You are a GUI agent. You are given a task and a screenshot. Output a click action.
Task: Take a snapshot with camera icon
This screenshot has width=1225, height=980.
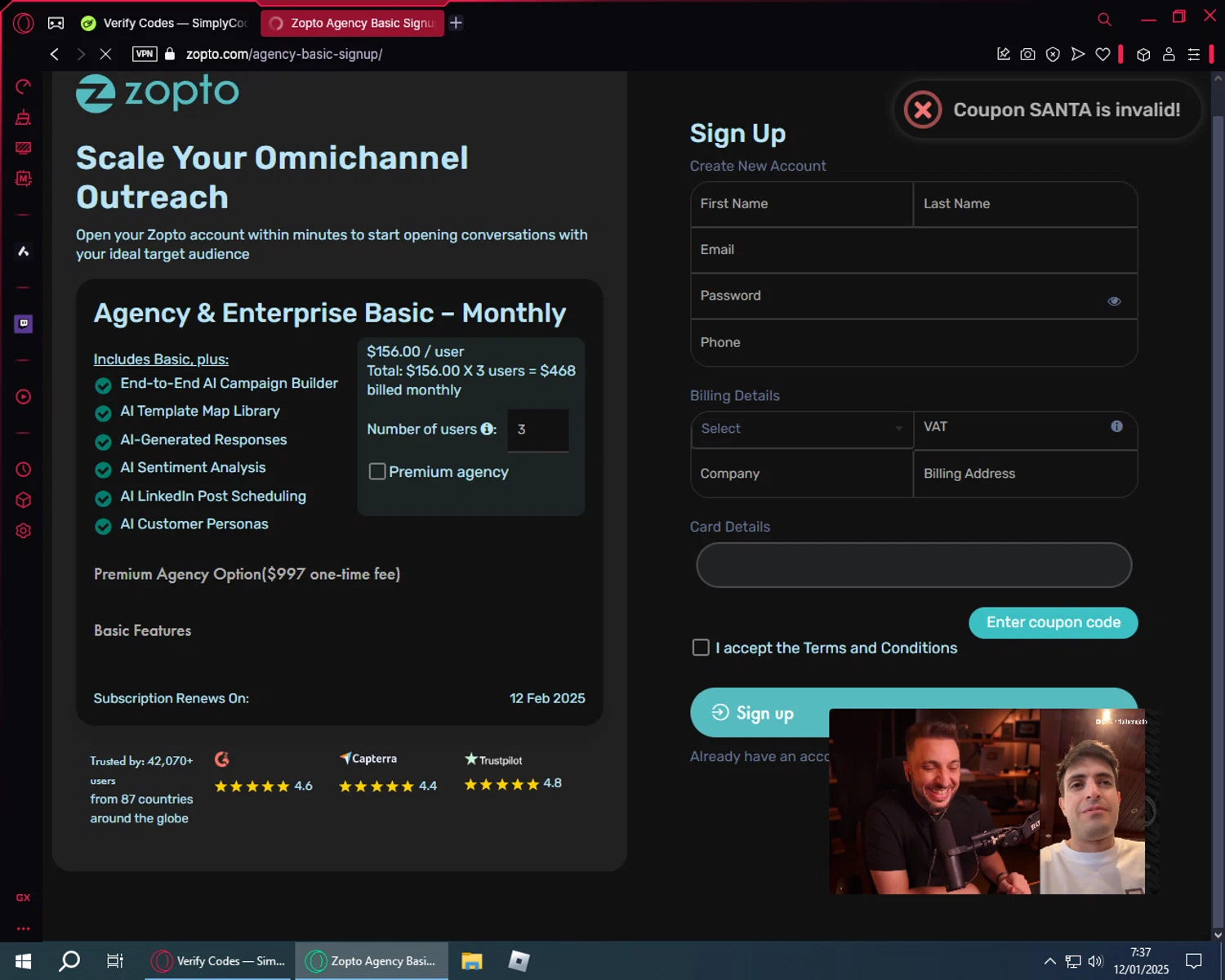point(1028,54)
